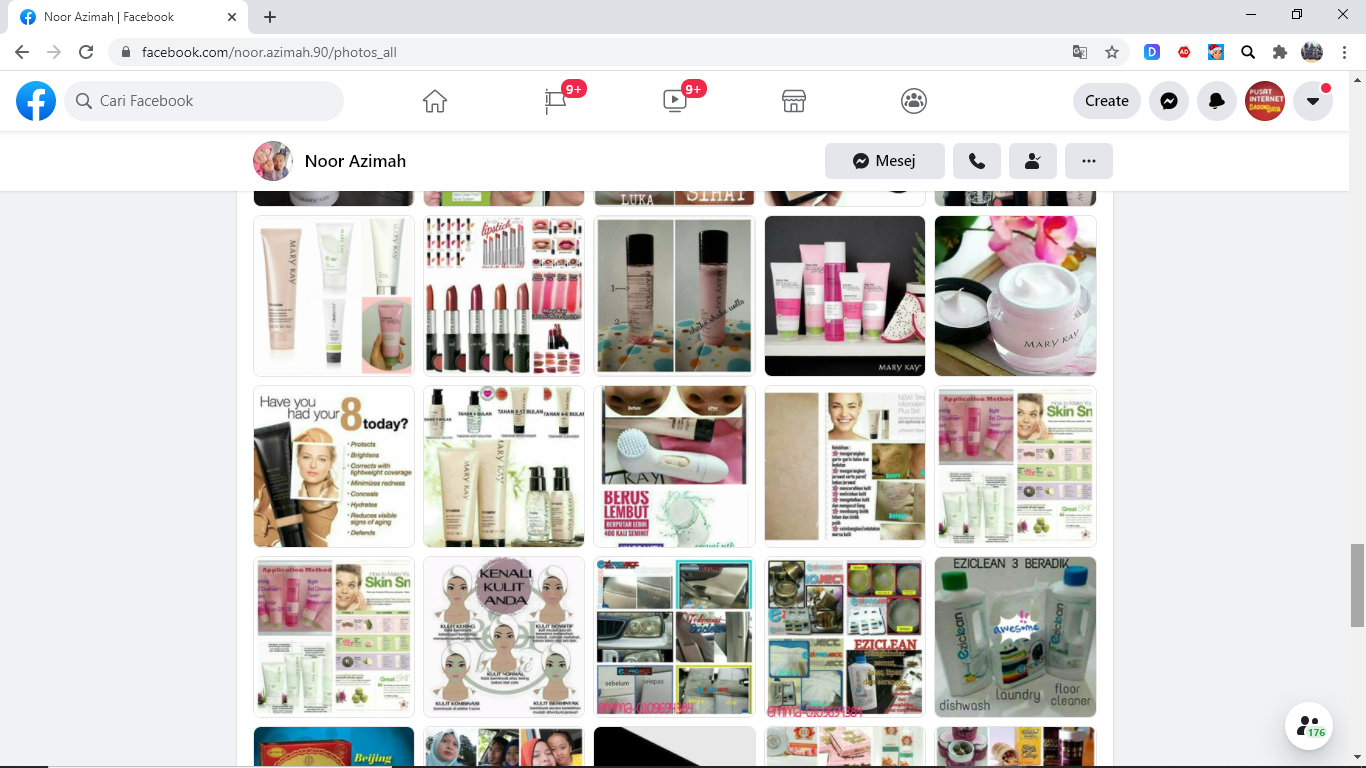Open Messenger from top bar
Viewport: 1366px width, 768px height.
point(1168,101)
